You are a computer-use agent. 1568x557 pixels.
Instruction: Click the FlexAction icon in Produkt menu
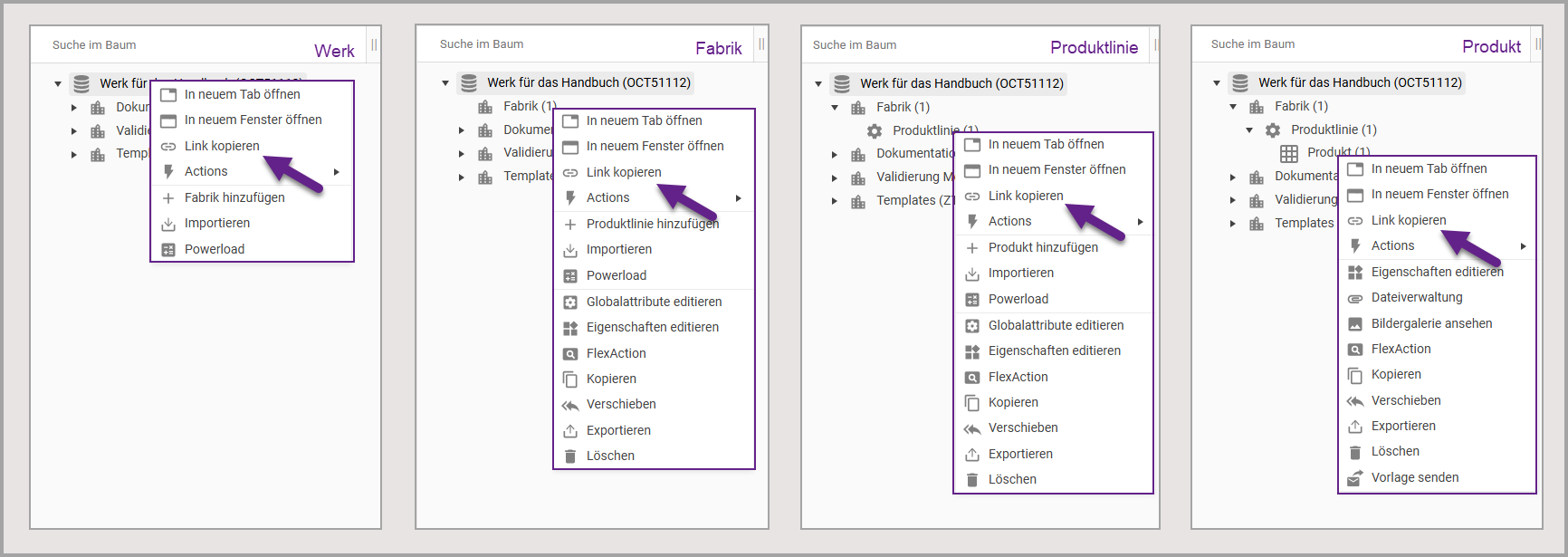pos(1355,350)
